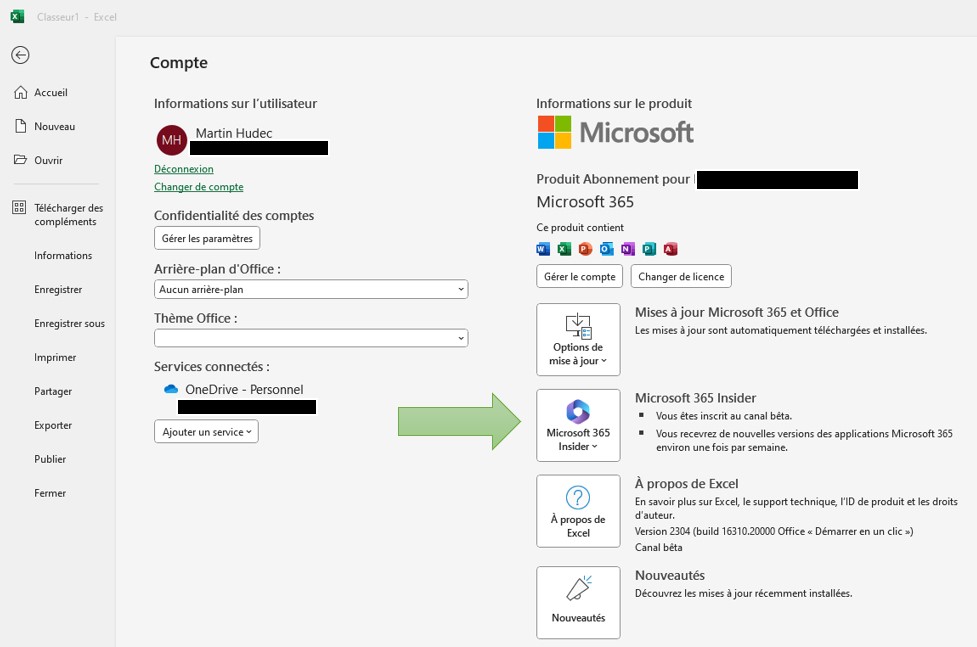Expand Options de mise à jour menu

point(578,340)
